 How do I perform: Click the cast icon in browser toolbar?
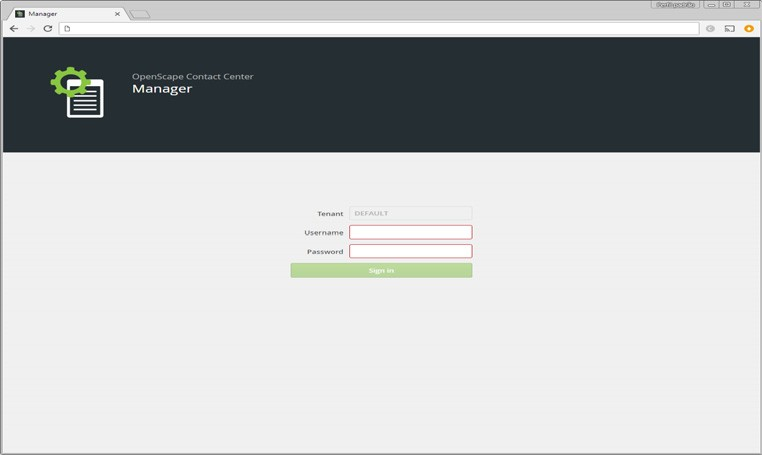tap(729, 29)
